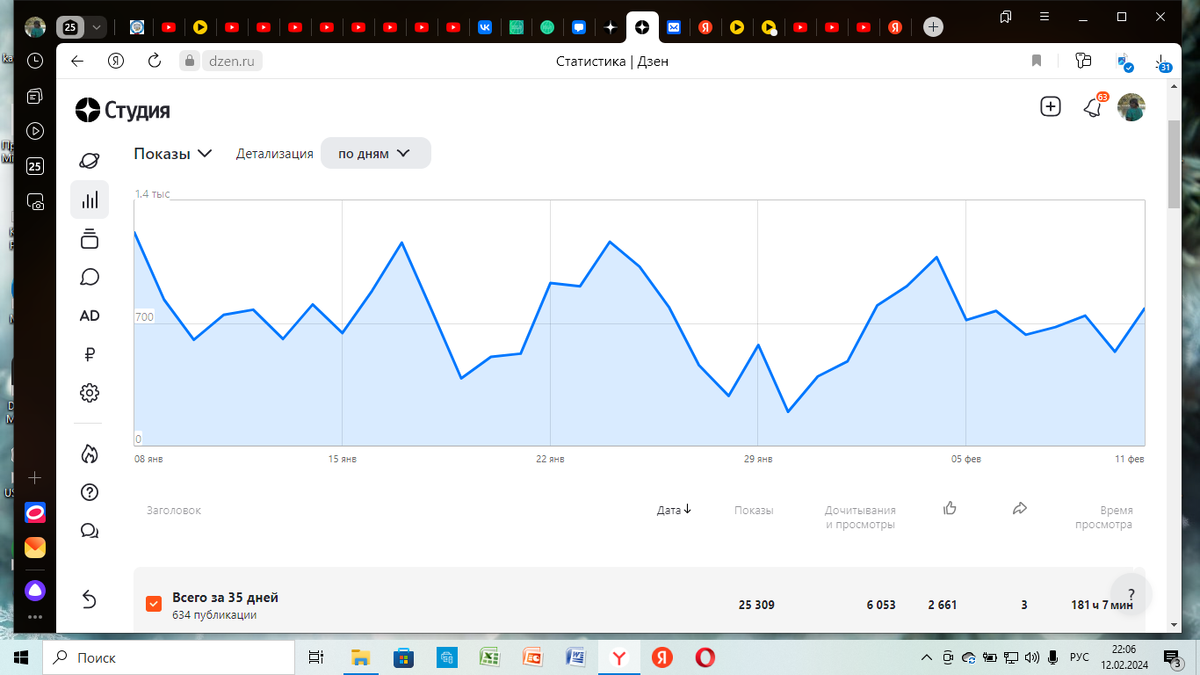Viewport: 1200px width, 675px height.
Task: Open the orange mail icon in browser sidebar
Action: click(x=35, y=547)
